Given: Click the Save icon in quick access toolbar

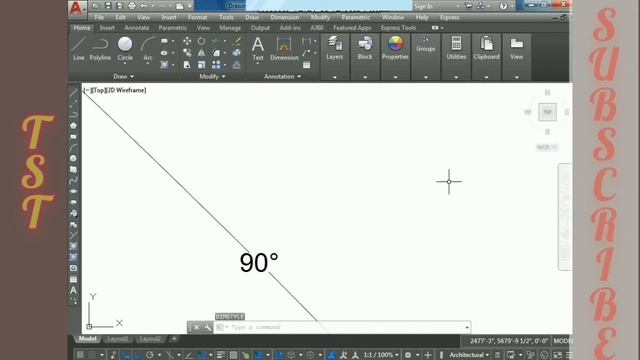Looking at the screenshot, I should (x=108, y=6).
